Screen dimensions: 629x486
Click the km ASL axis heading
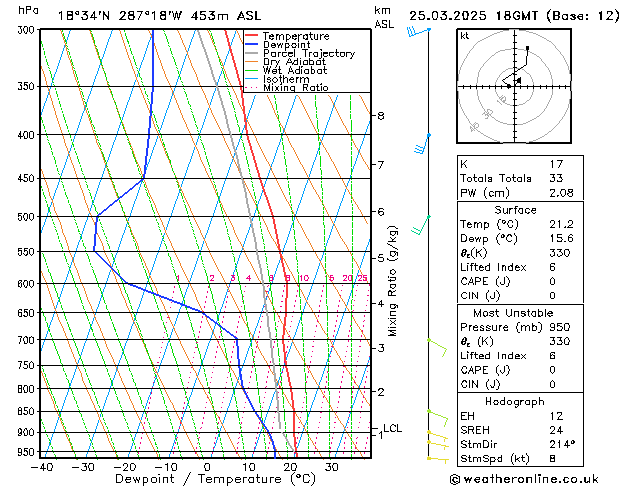(384, 17)
